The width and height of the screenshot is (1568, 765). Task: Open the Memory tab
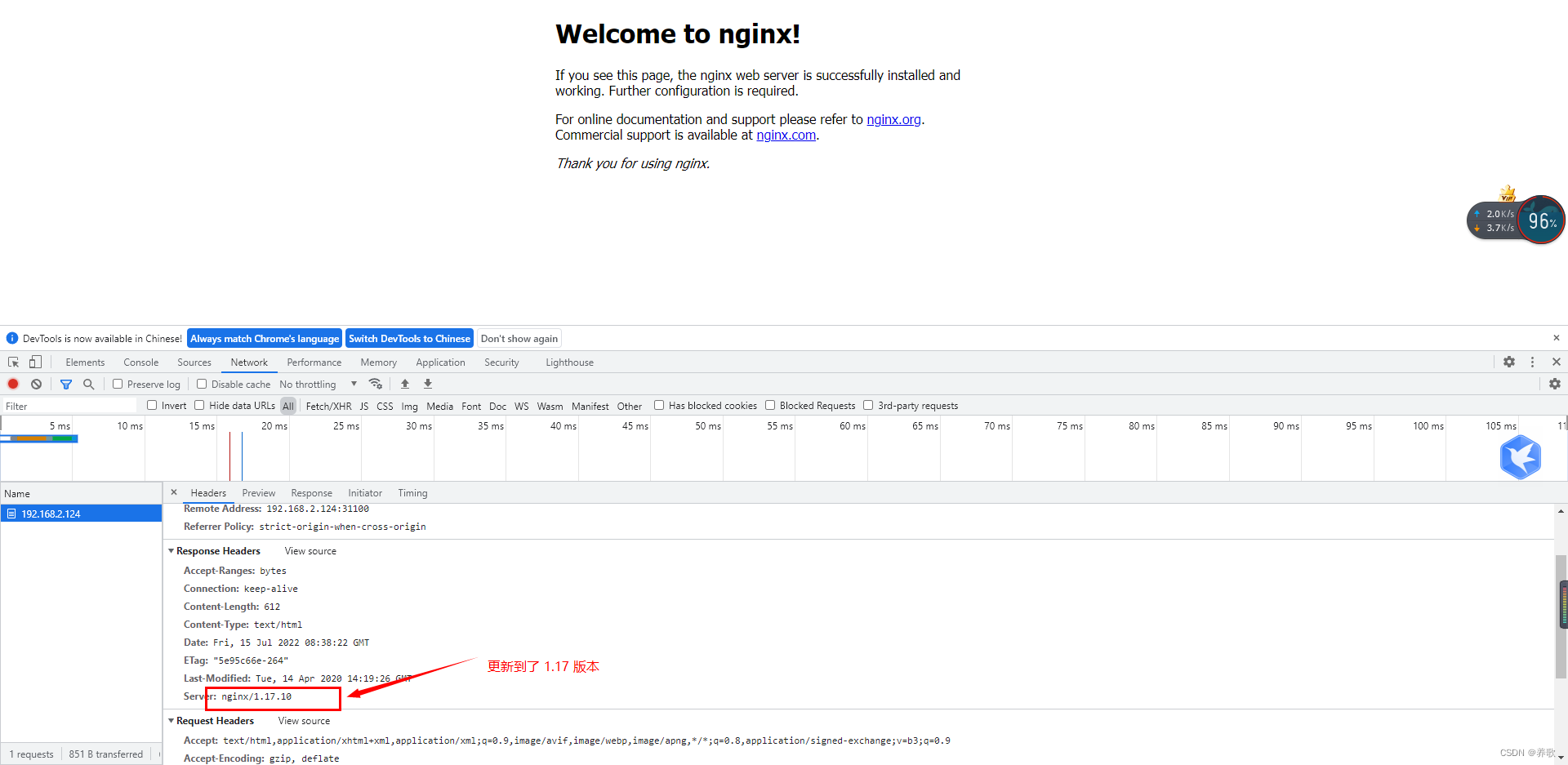(x=379, y=362)
